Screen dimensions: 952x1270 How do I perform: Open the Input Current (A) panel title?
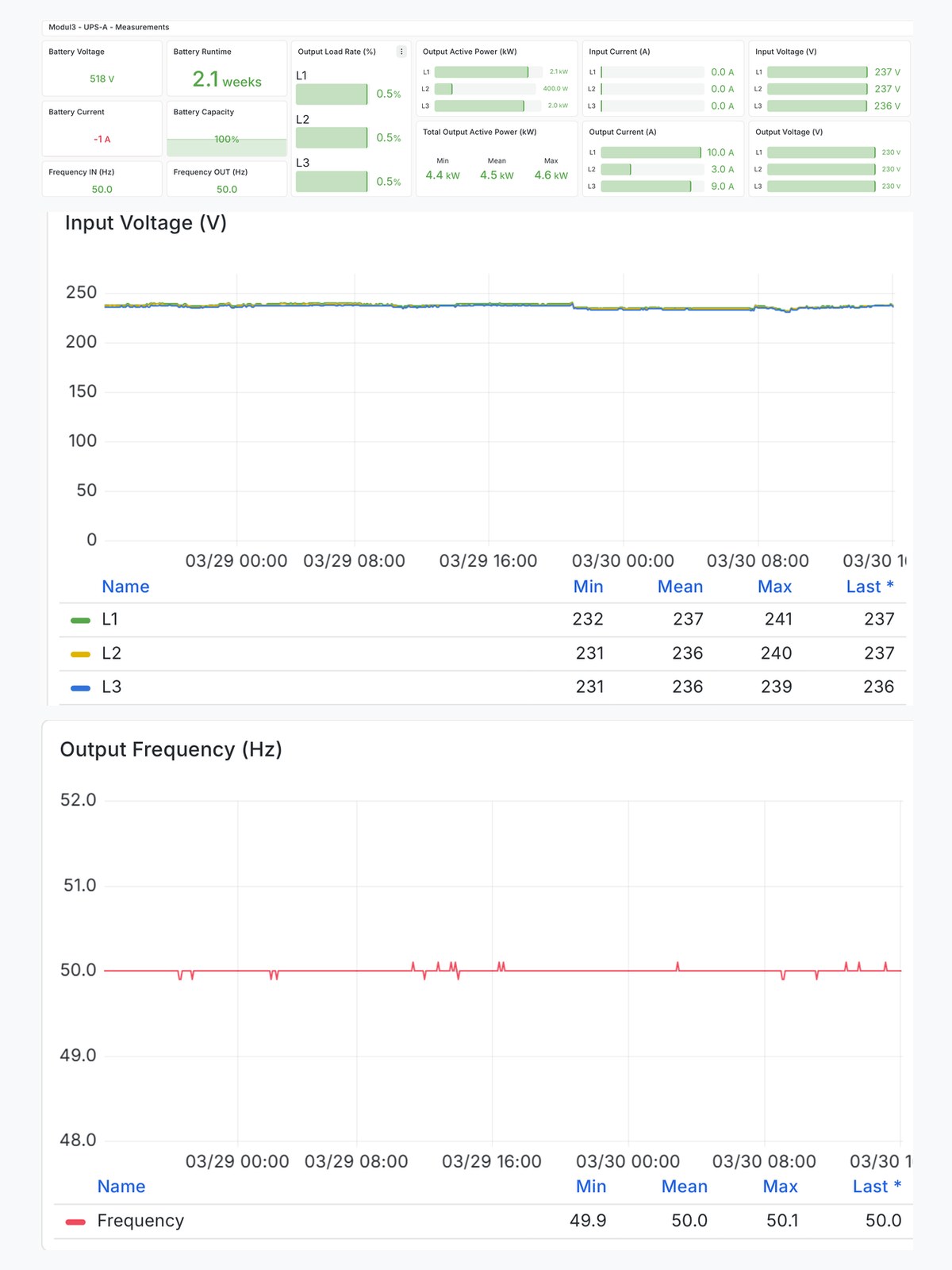[620, 52]
